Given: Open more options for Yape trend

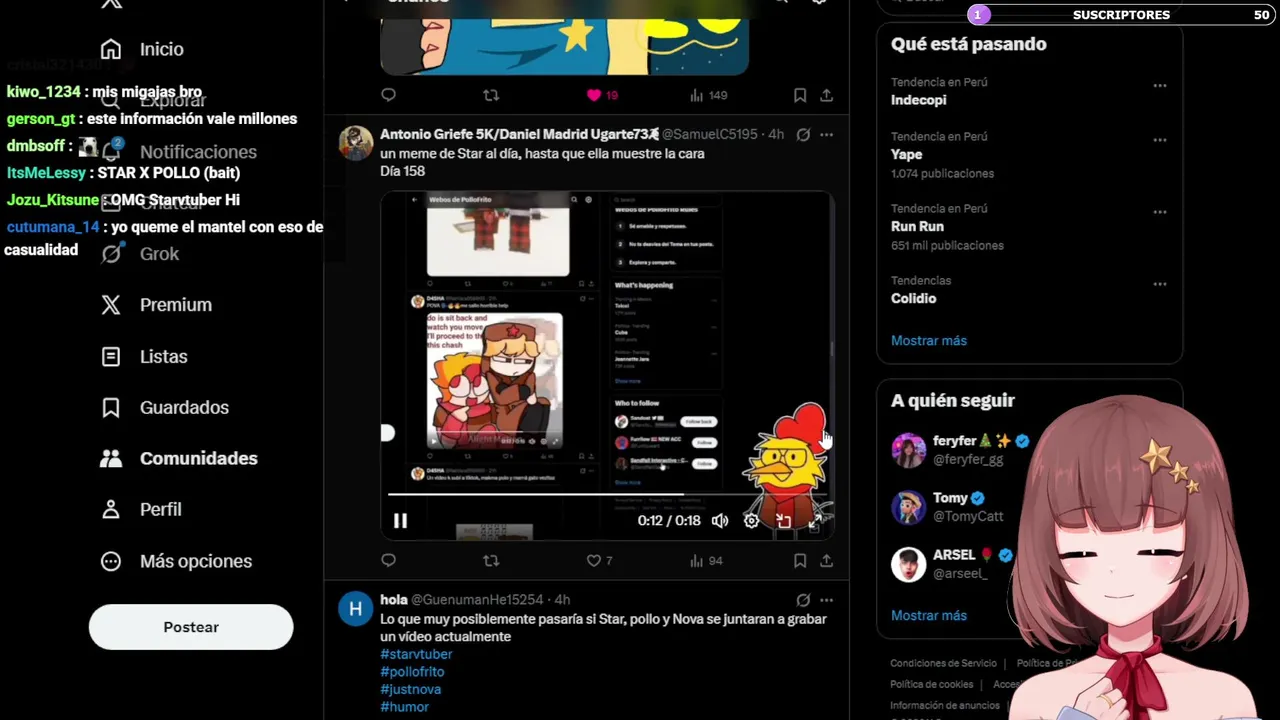Looking at the screenshot, I should click(1160, 140).
